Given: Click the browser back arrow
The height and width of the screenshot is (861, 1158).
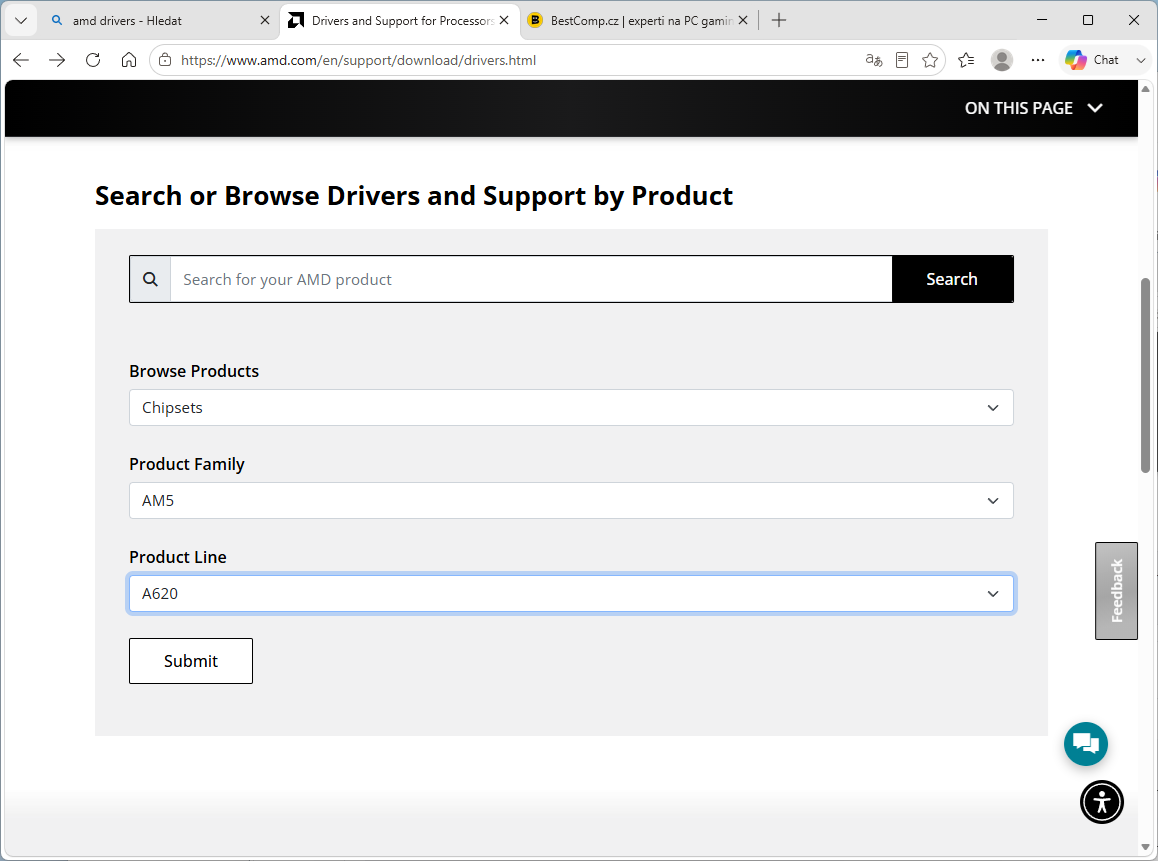Looking at the screenshot, I should (21, 60).
